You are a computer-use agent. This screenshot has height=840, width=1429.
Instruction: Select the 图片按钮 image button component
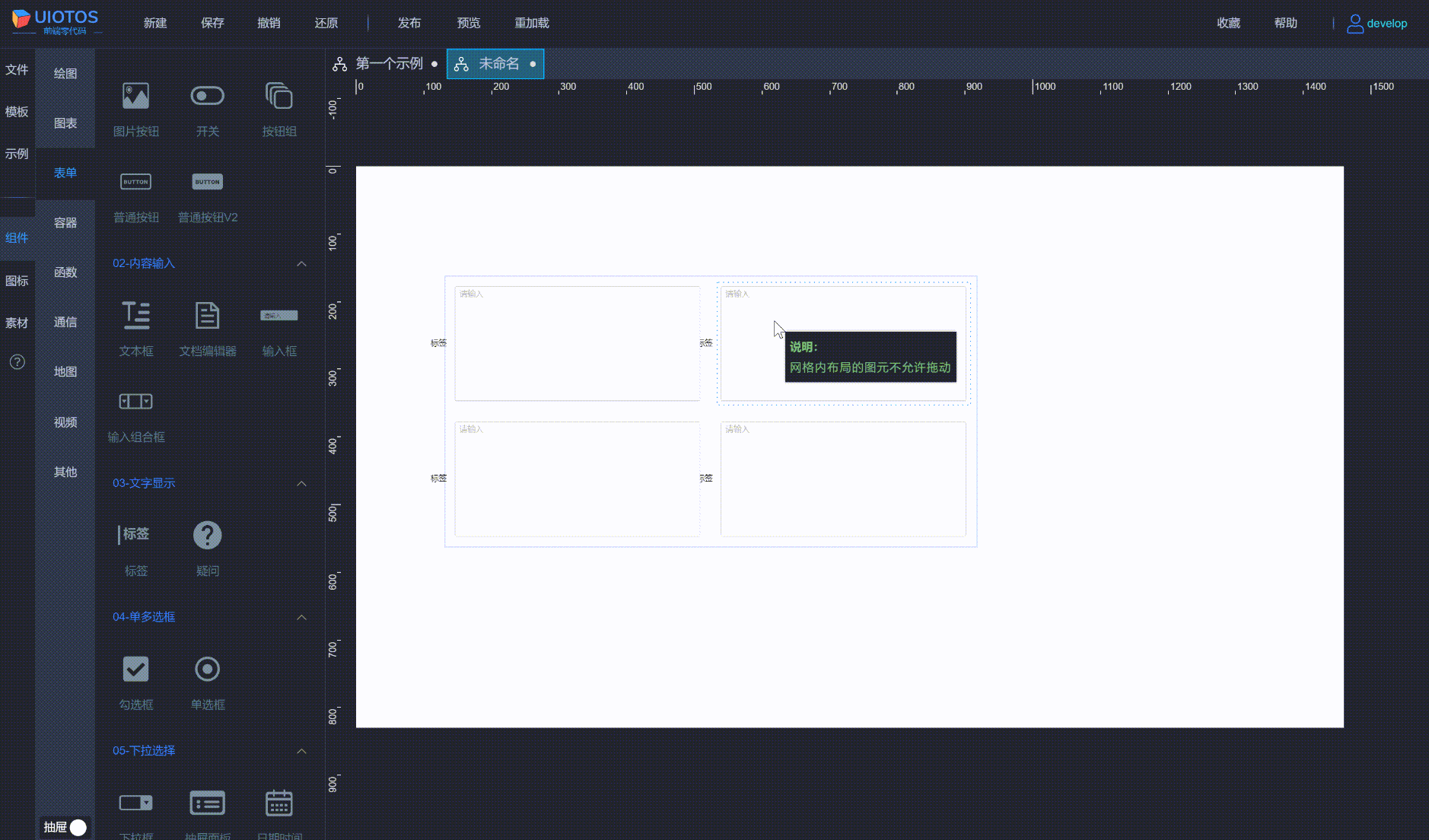tap(135, 97)
